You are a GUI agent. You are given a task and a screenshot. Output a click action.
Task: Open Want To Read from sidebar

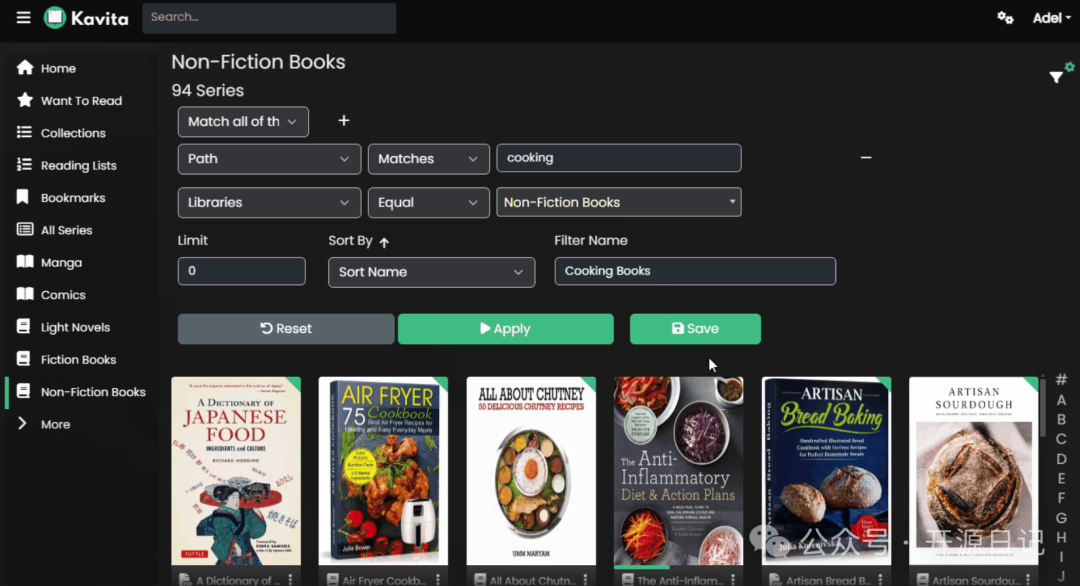tap(80, 101)
